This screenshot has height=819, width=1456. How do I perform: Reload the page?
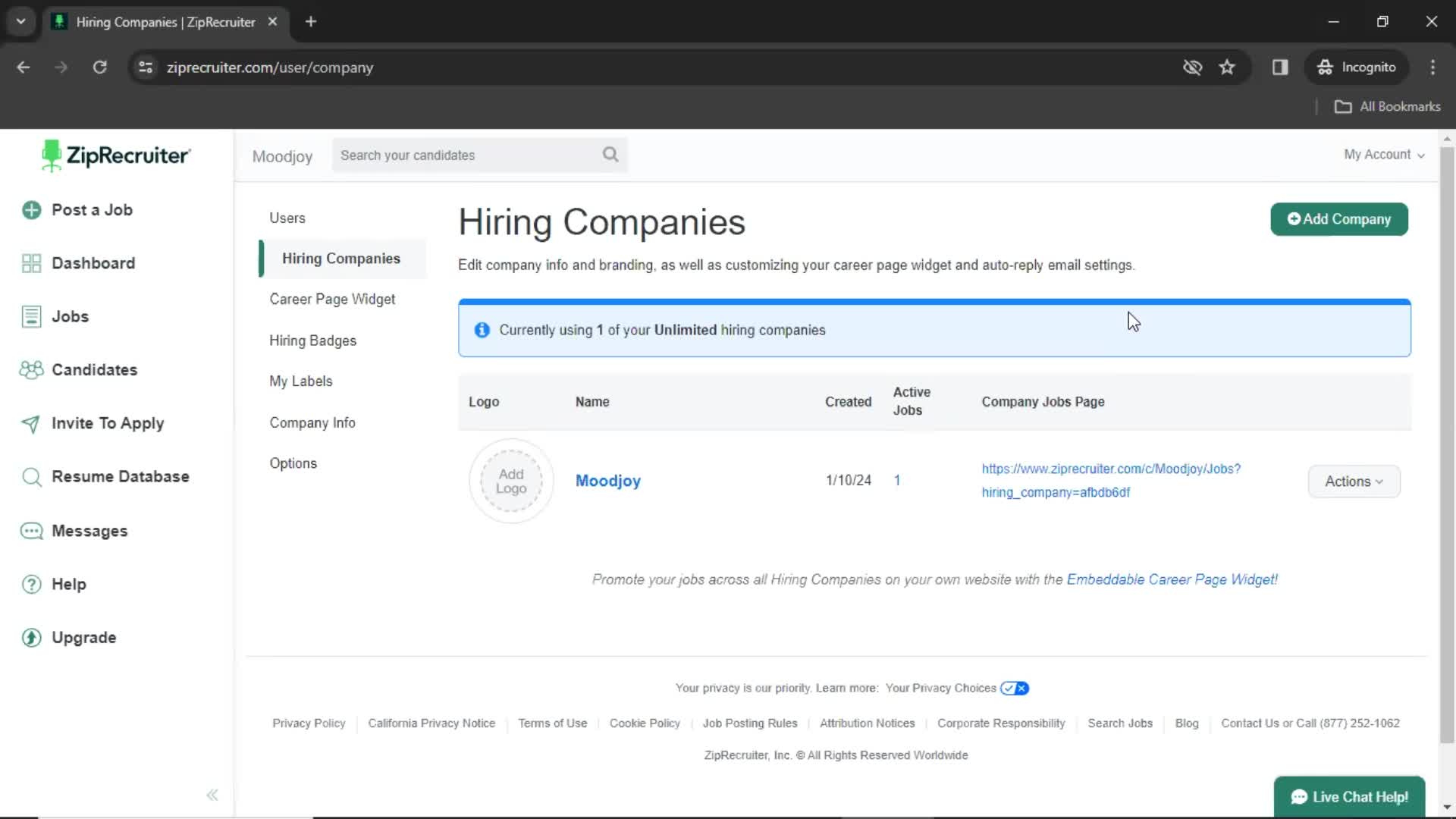(x=99, y=67)
